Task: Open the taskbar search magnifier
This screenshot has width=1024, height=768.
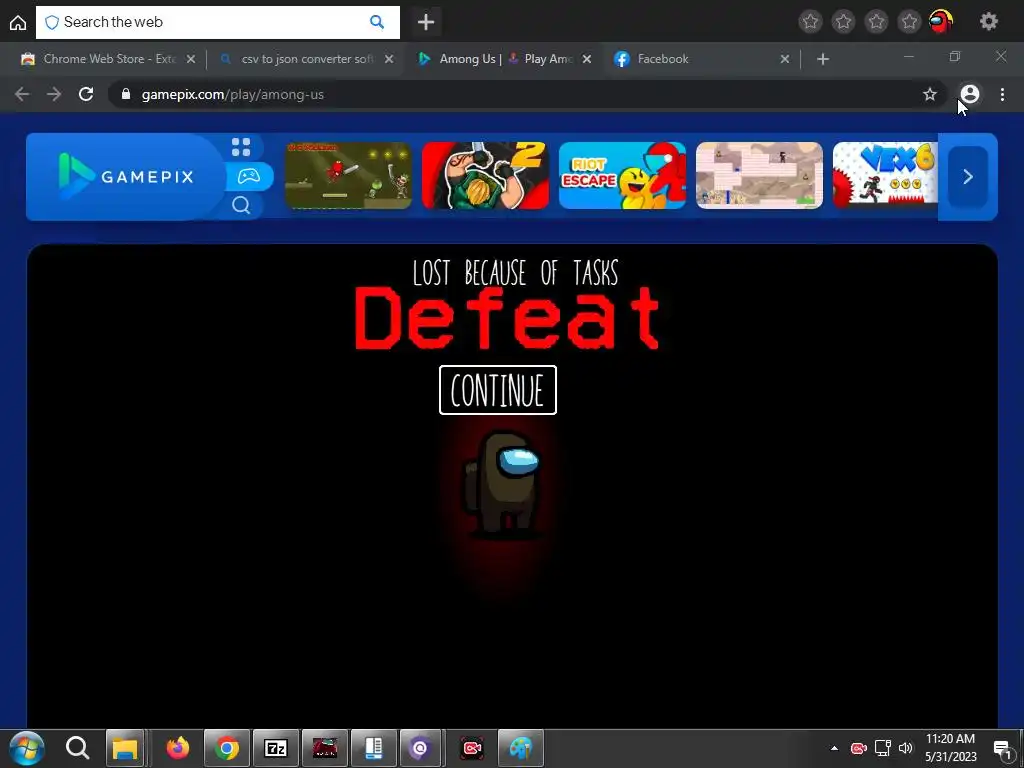Action: coord(78,748)
